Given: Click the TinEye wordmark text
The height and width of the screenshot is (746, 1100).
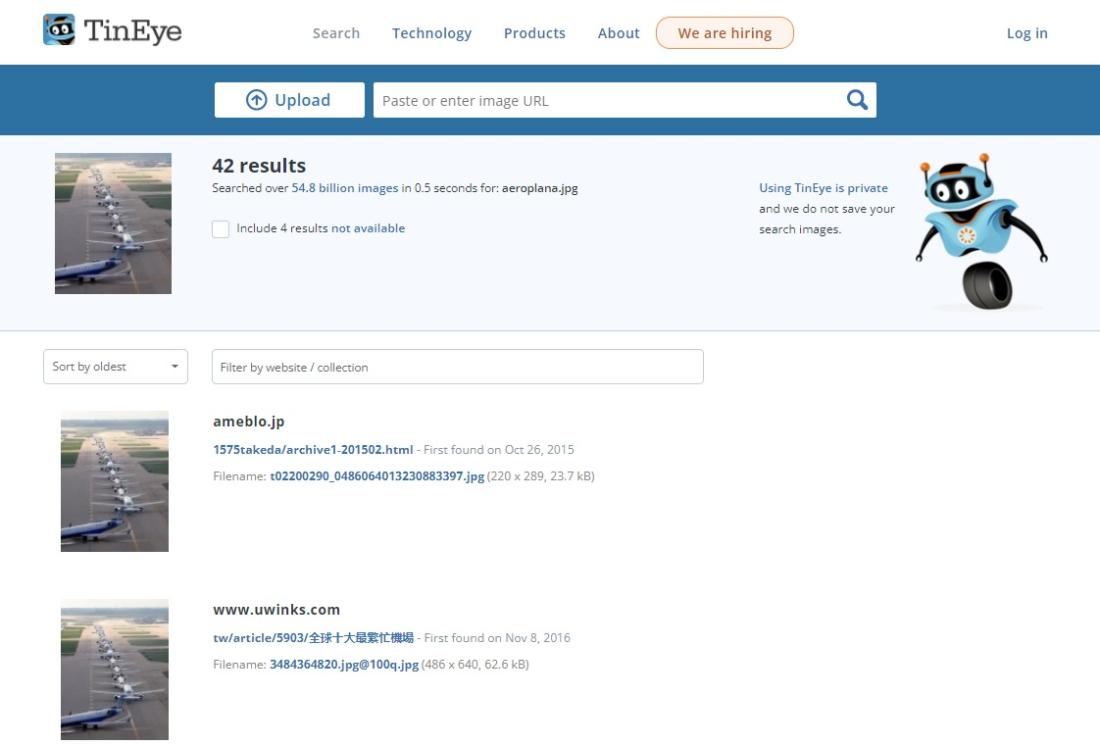Looking at the screenshot, I should (133, 31).
